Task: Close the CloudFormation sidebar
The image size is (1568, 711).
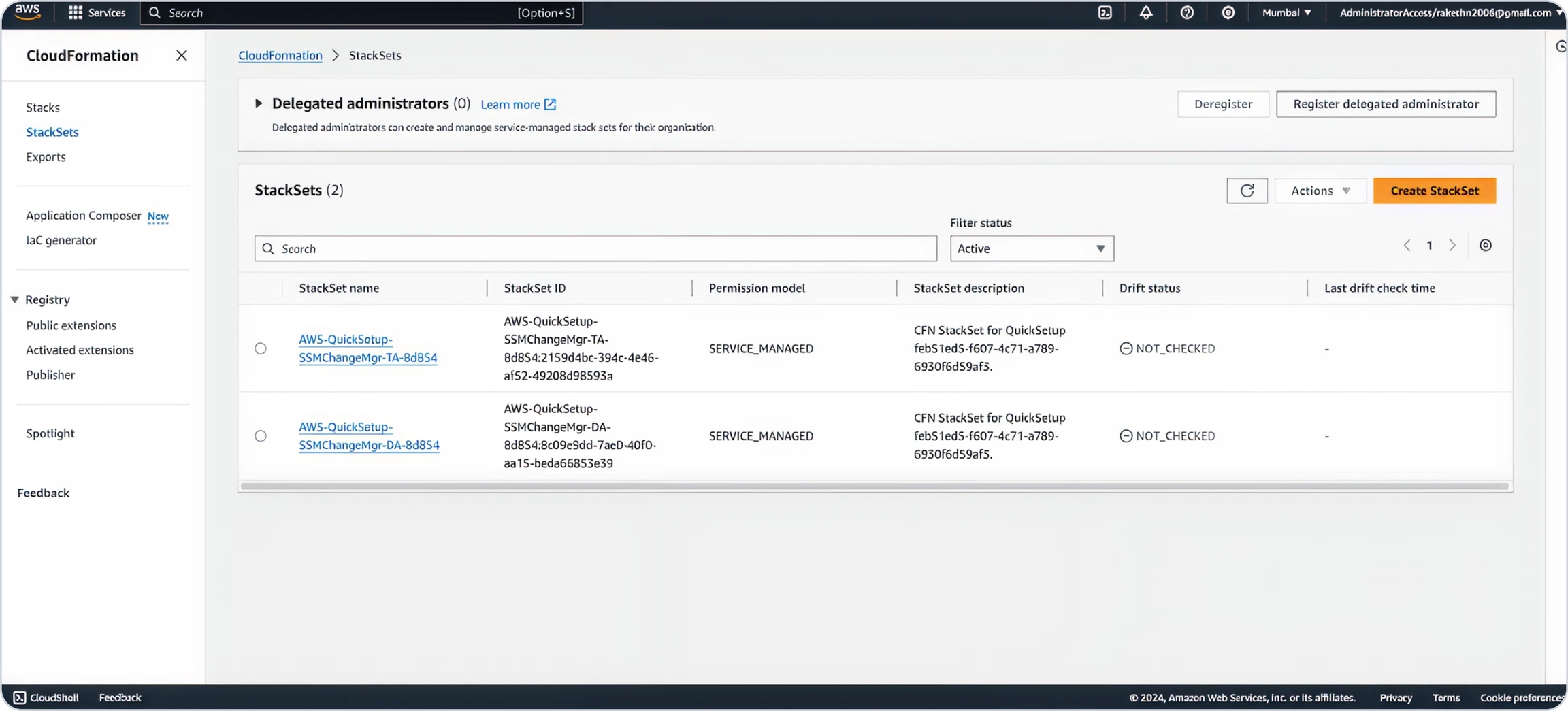Action: (x=181, y=56)
